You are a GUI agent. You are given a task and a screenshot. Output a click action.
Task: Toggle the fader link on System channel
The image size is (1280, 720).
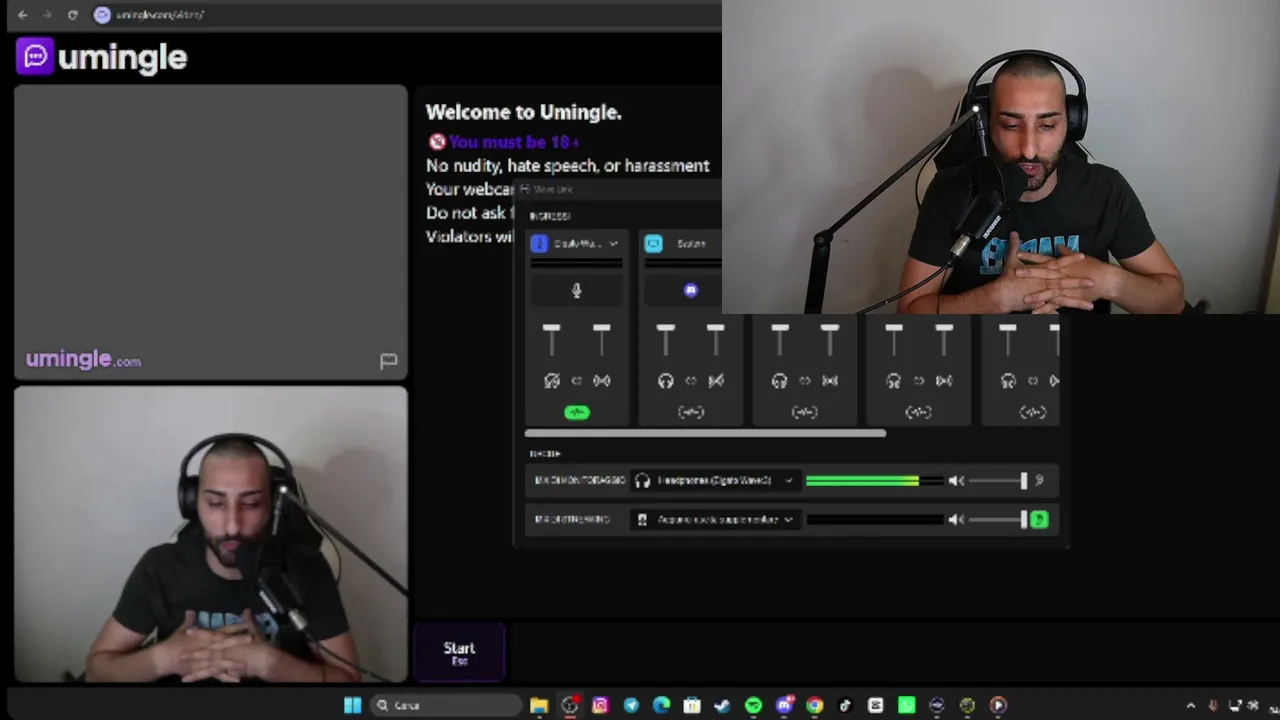690,380
